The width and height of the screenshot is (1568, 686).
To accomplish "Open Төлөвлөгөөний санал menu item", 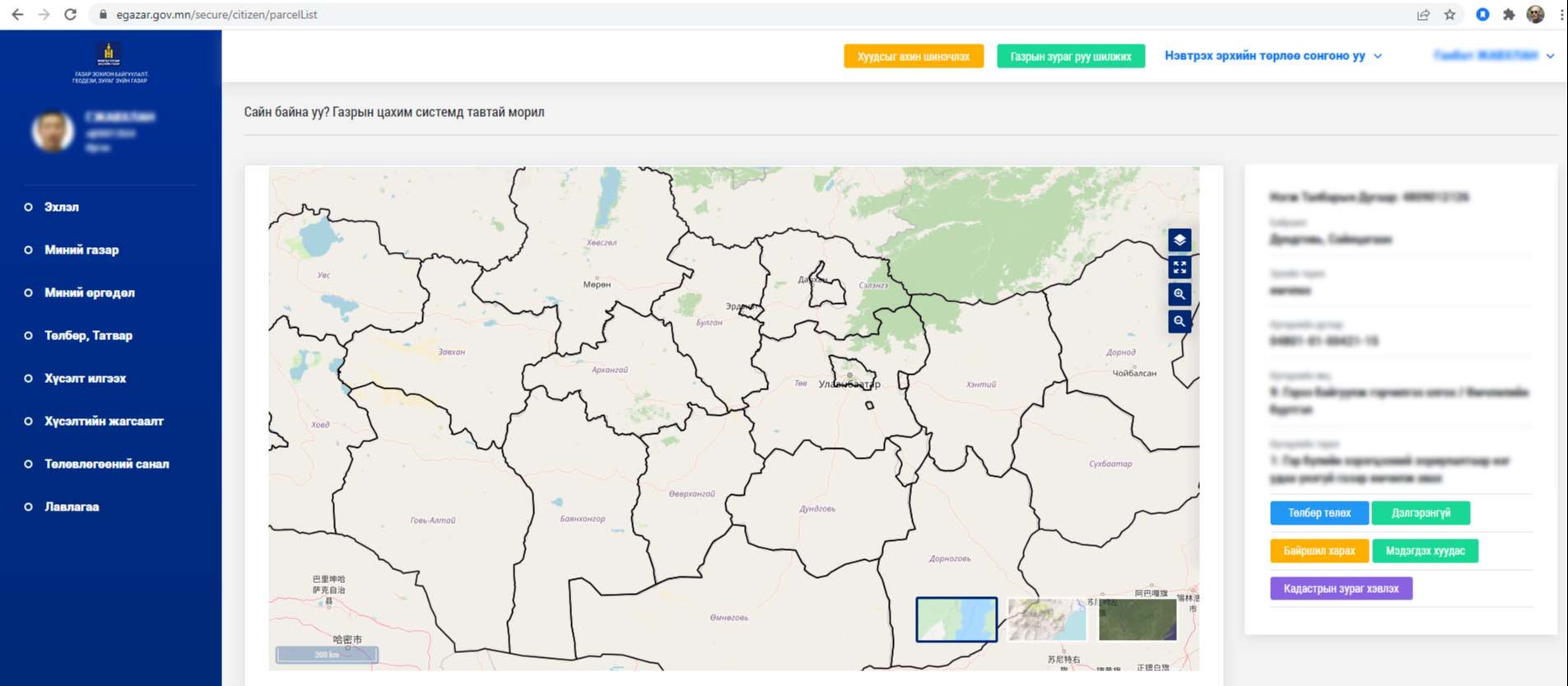I will [x=107, y=464].
